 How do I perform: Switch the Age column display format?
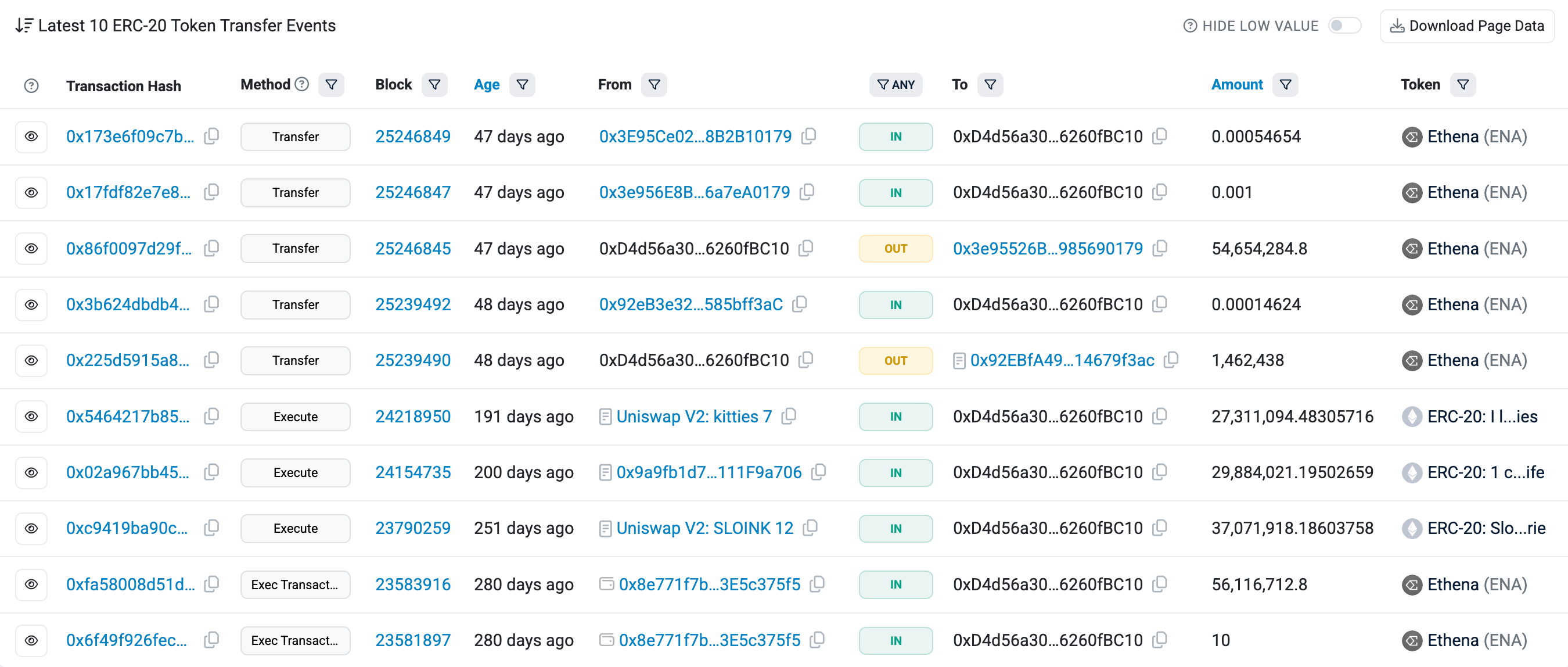(x=486, y=85)
